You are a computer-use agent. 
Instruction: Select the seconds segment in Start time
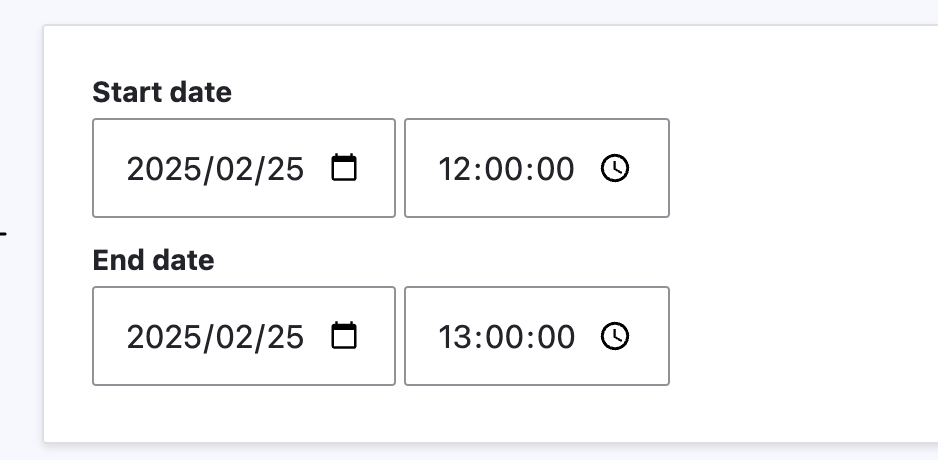click(555, 169)
